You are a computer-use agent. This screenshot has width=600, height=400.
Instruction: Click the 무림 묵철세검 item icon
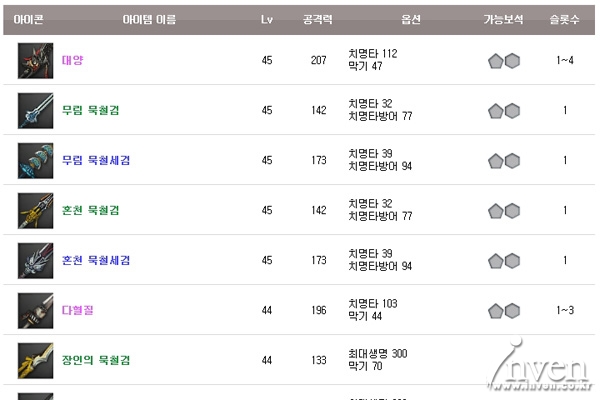pyautogui.click(x=35, y=160)
